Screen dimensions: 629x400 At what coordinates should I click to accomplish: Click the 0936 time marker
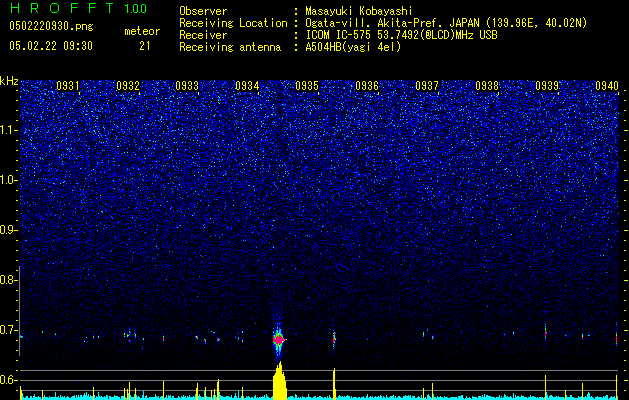pos(367,85)
